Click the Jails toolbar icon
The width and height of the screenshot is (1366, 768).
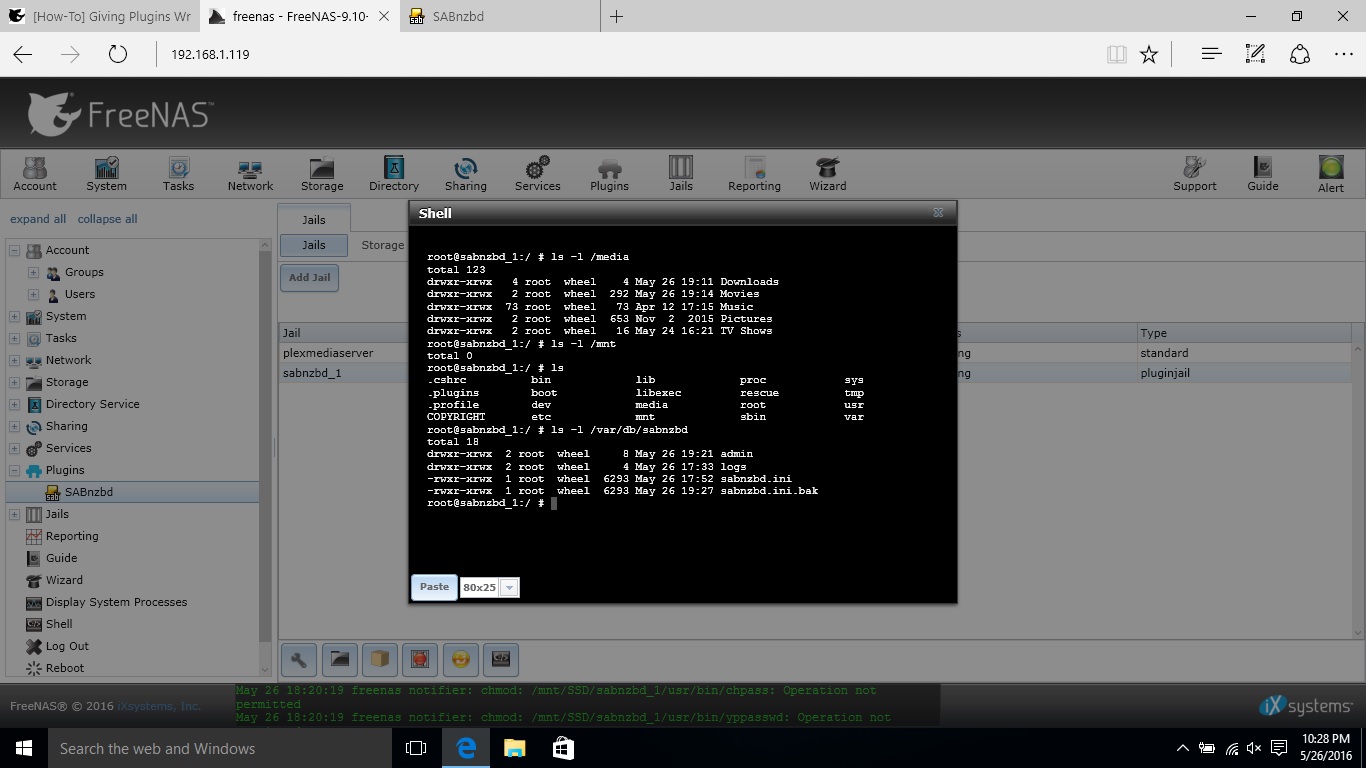681,172
